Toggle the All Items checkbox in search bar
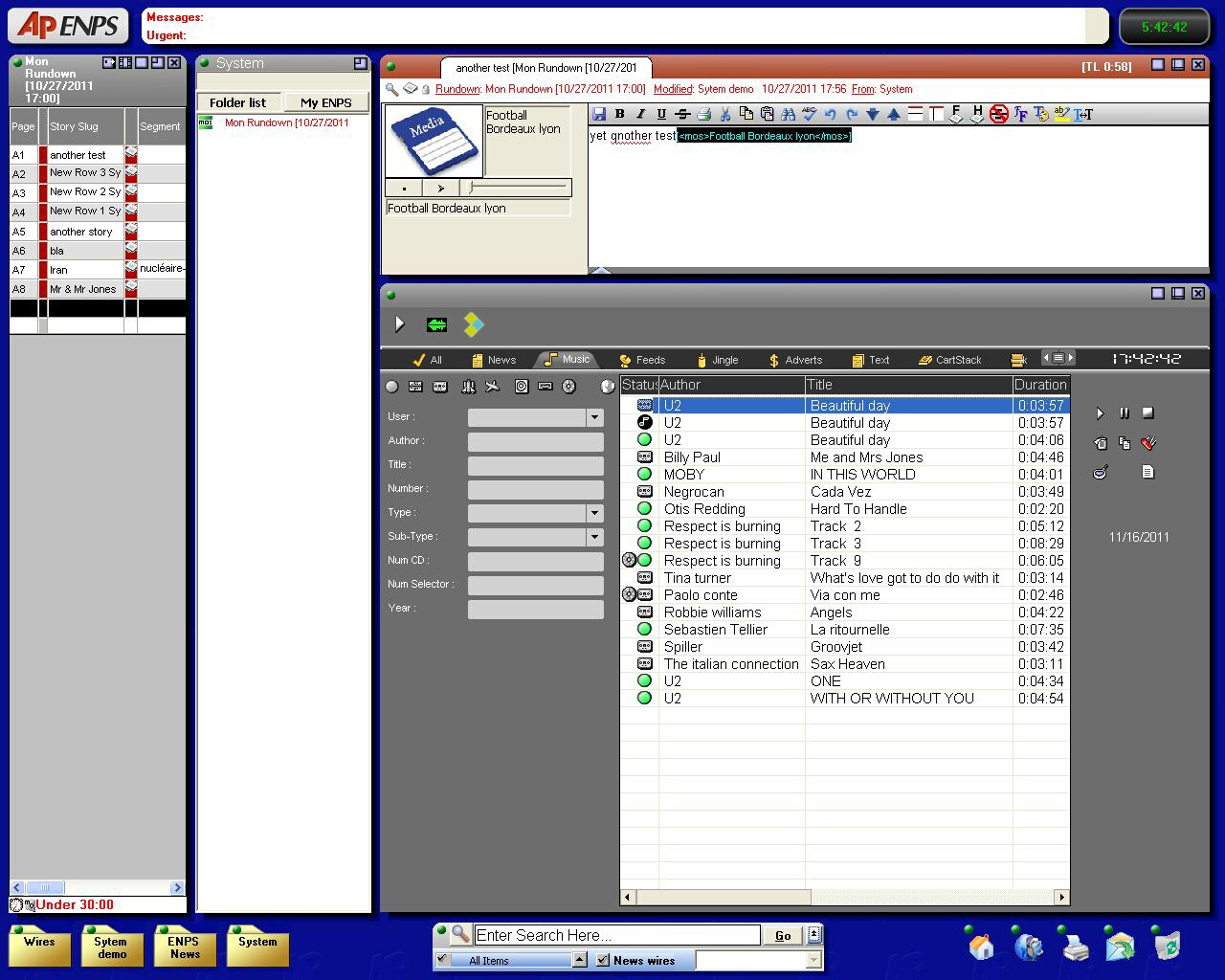Viewport: 1225px width, 980px height. [x=442, y=960]
